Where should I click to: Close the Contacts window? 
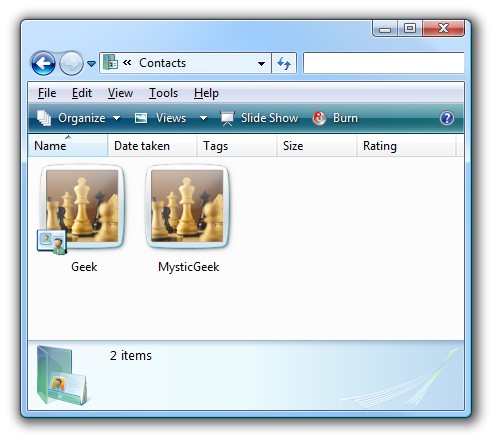(443, 28)
